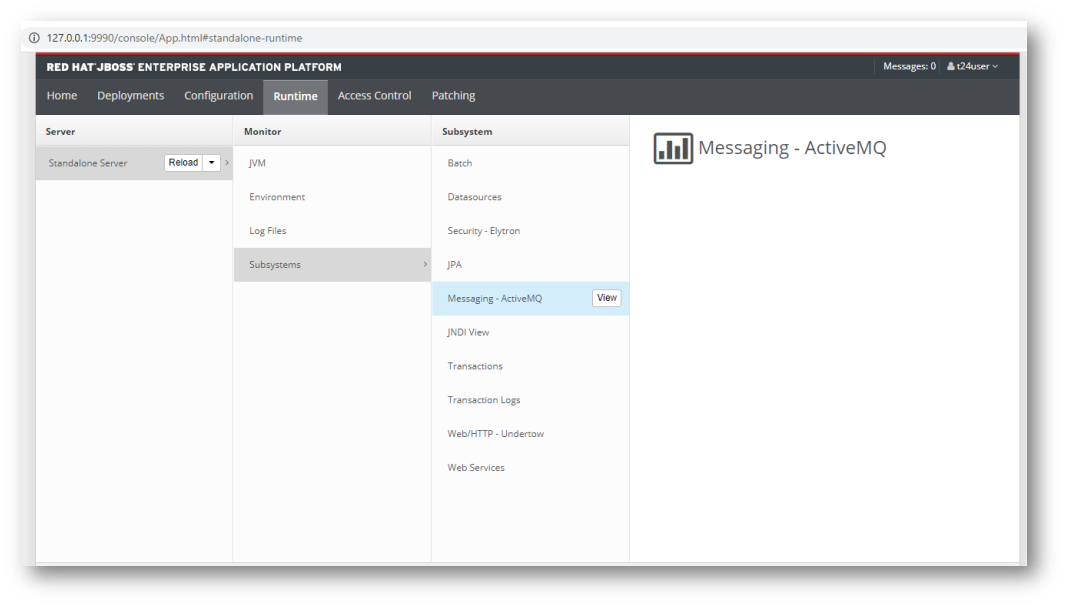The height and width of the screenshot is (608, 1069).
Task: Open Log Files monitor item
Action: (268, 231)
